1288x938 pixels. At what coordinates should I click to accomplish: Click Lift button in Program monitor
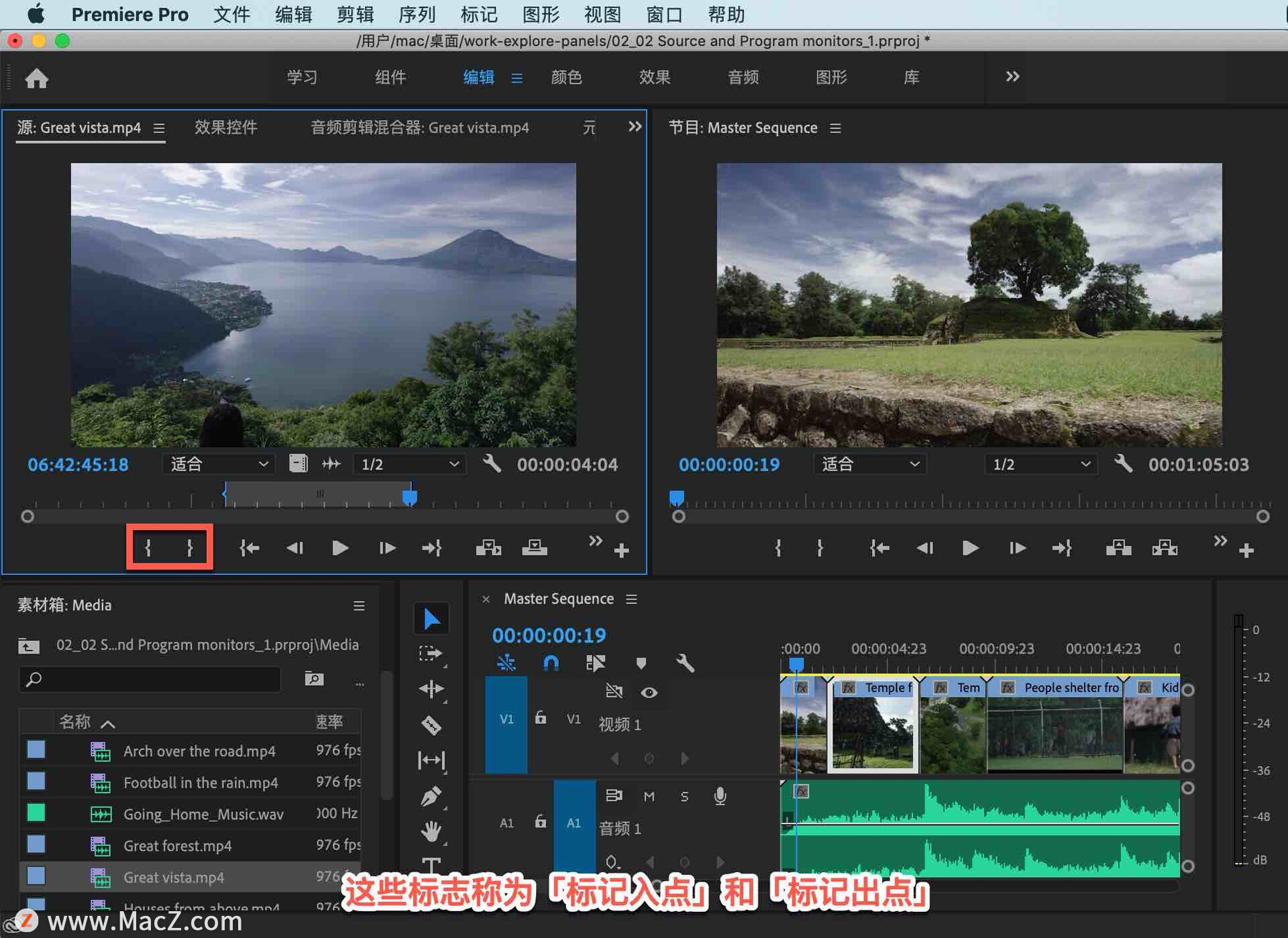pos(1118,548)
